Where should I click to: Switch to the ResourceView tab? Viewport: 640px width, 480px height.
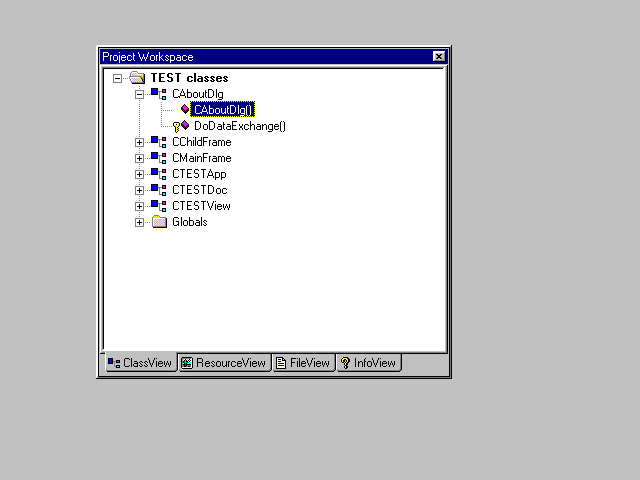tap(224, 363)
